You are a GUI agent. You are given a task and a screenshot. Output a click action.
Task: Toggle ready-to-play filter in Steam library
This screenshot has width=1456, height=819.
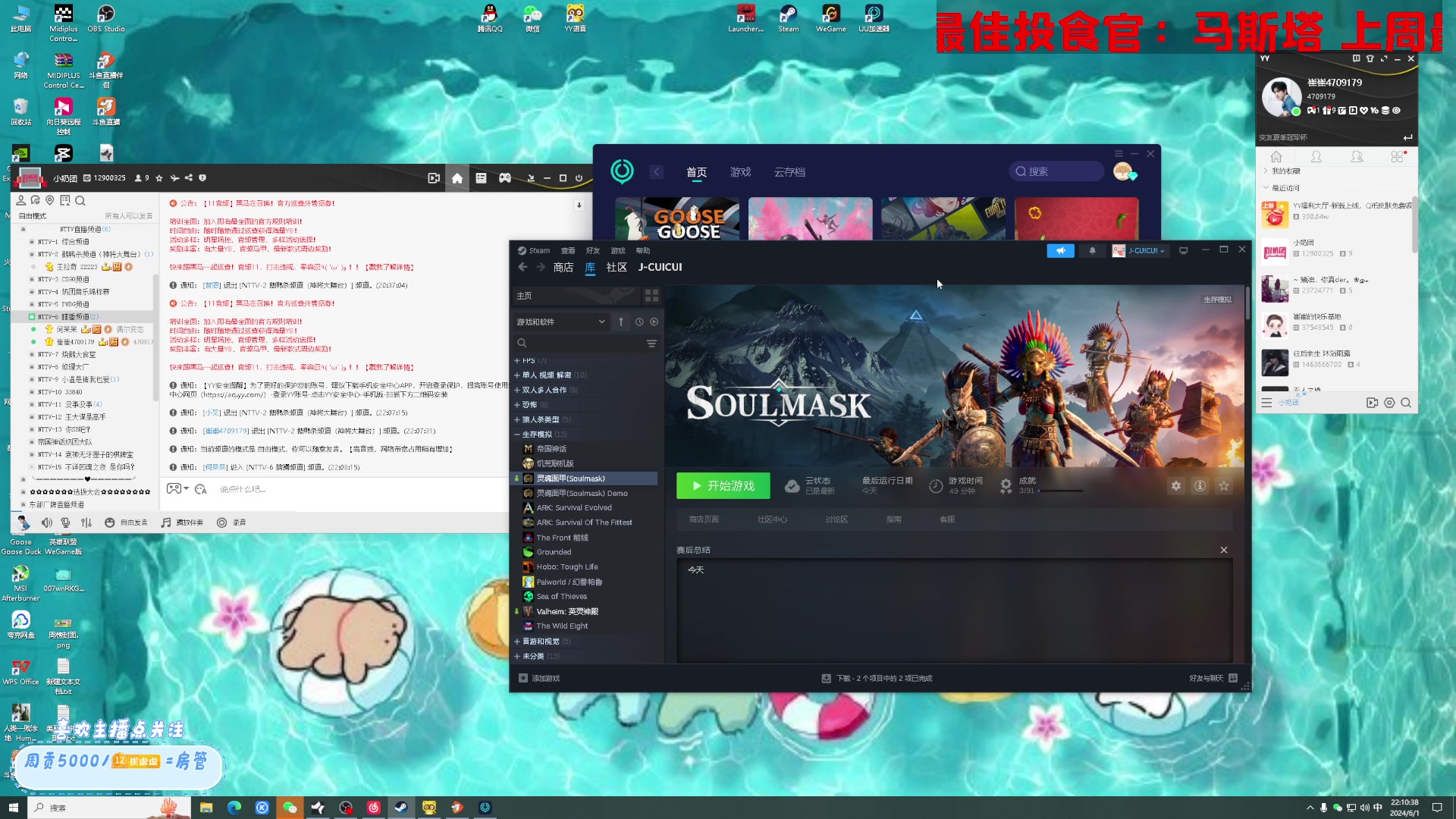[654, 322]
